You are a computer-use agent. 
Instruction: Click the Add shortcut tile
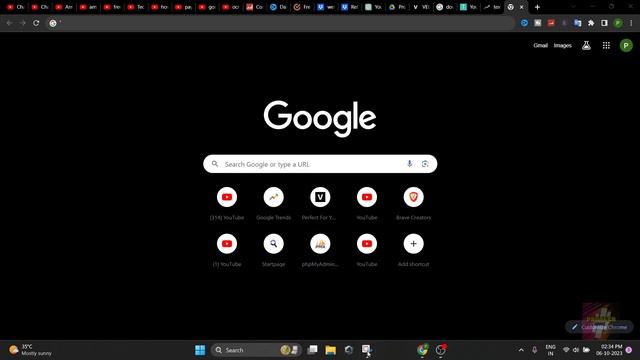point(413,251)
